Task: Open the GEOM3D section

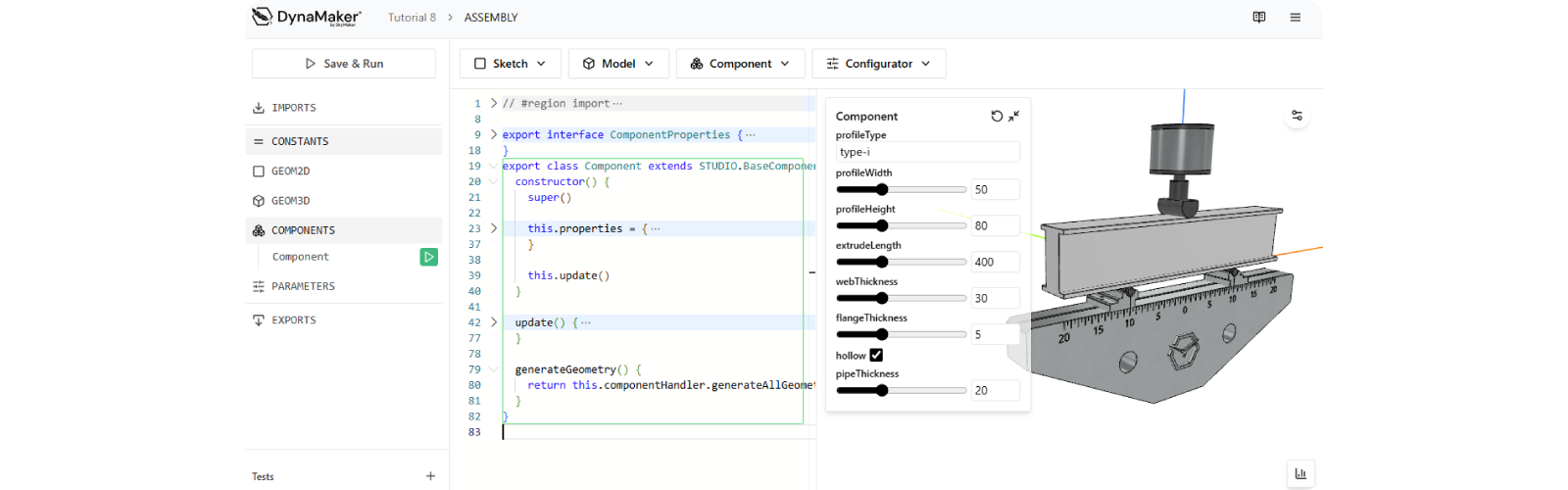Action: tap(290, 201)
